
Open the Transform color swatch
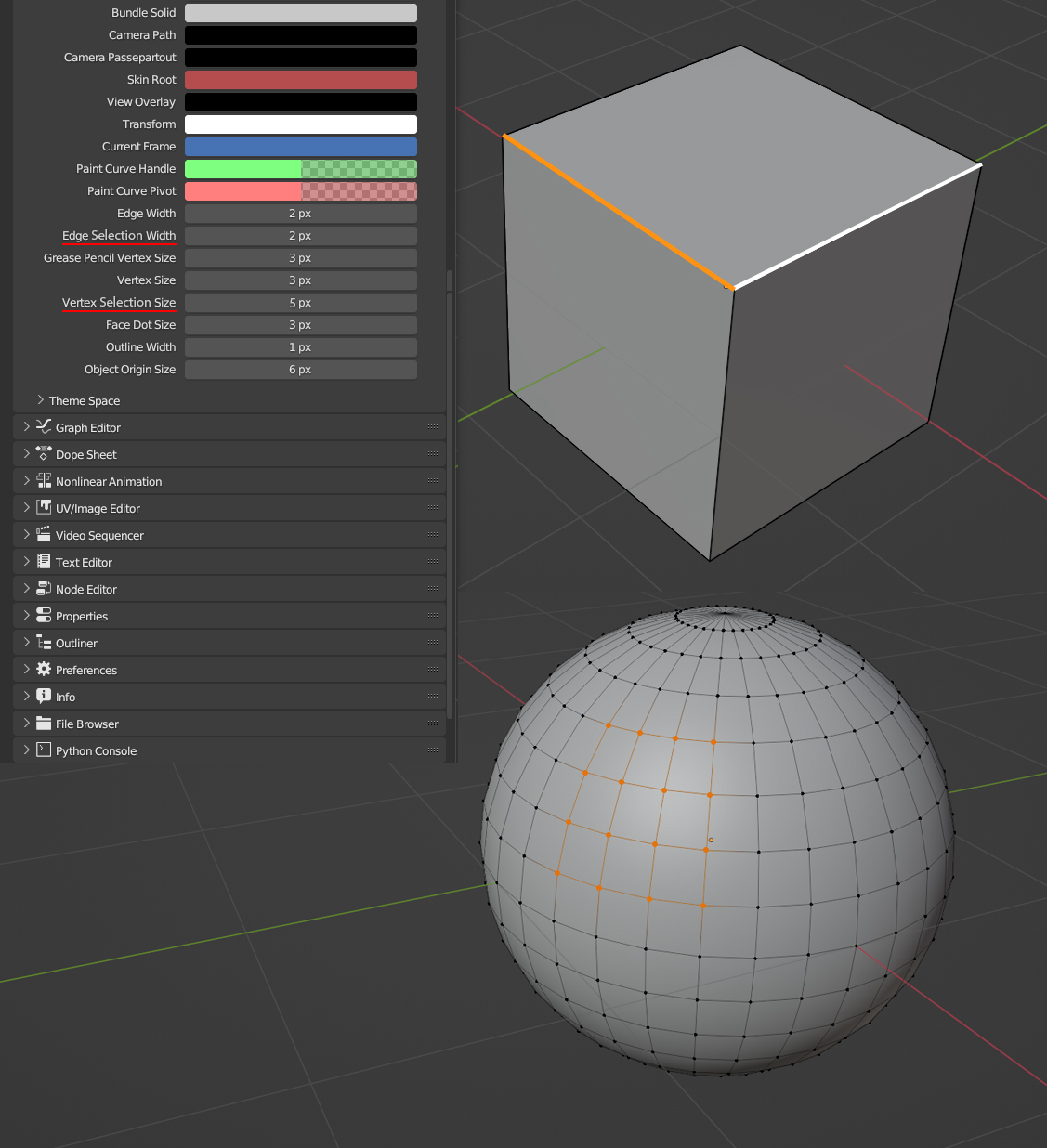(x=301, y=124)
